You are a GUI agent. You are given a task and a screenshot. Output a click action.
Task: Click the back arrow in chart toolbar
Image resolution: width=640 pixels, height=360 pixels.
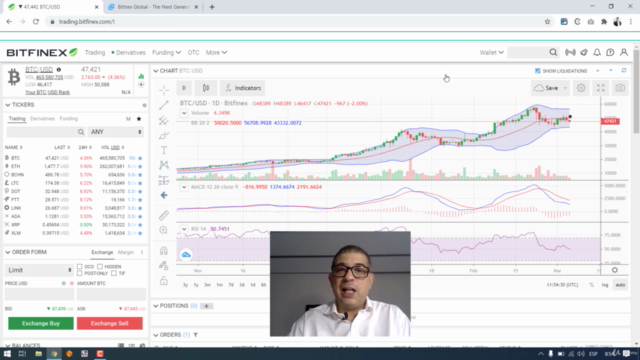point(164,195)
